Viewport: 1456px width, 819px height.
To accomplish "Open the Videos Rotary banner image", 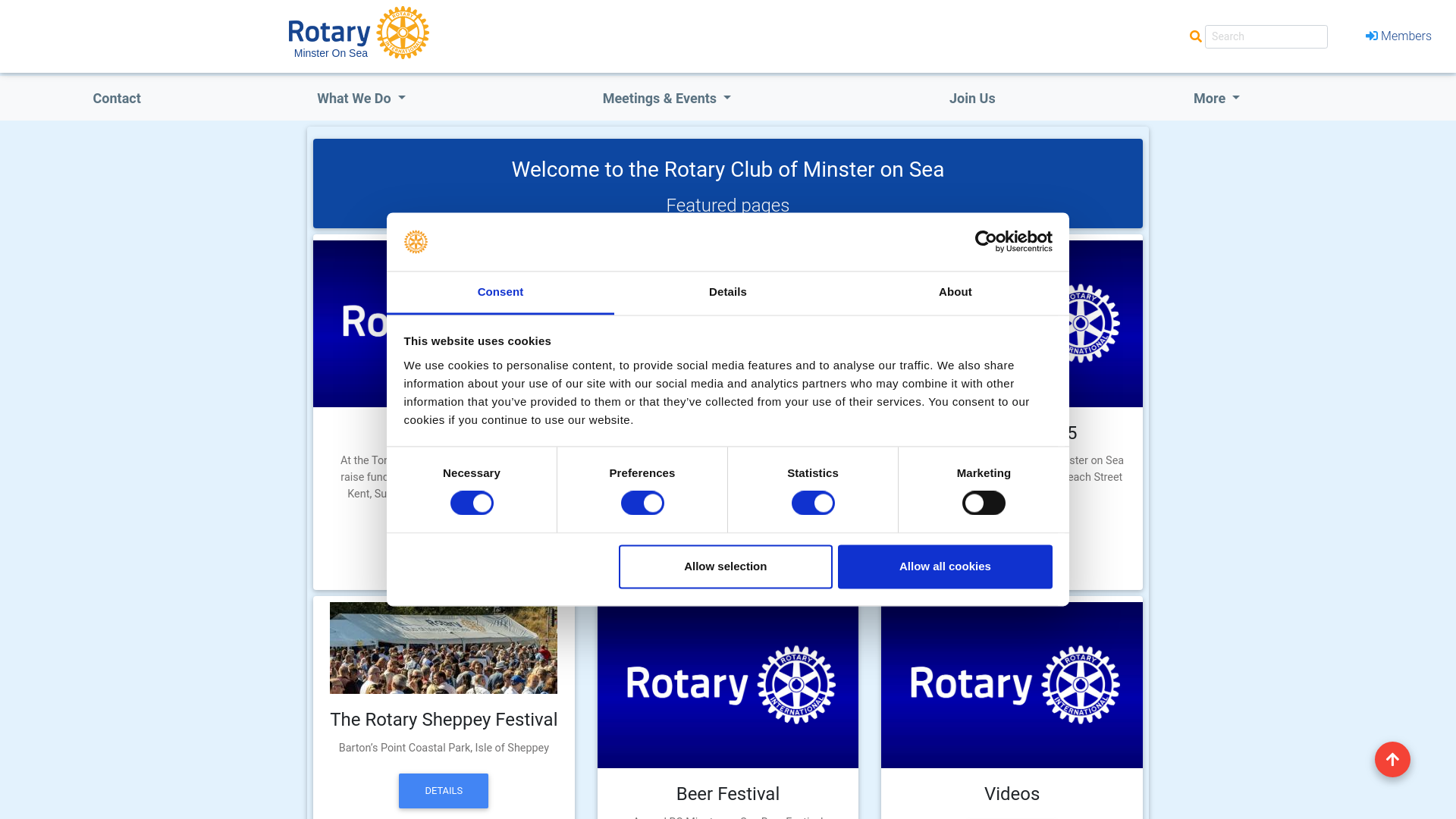I will pos(1012,686).
